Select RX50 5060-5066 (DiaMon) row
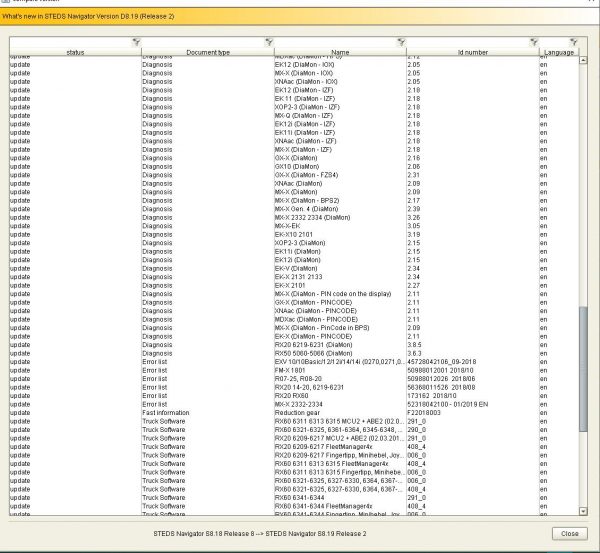 (x=294, y=353)
